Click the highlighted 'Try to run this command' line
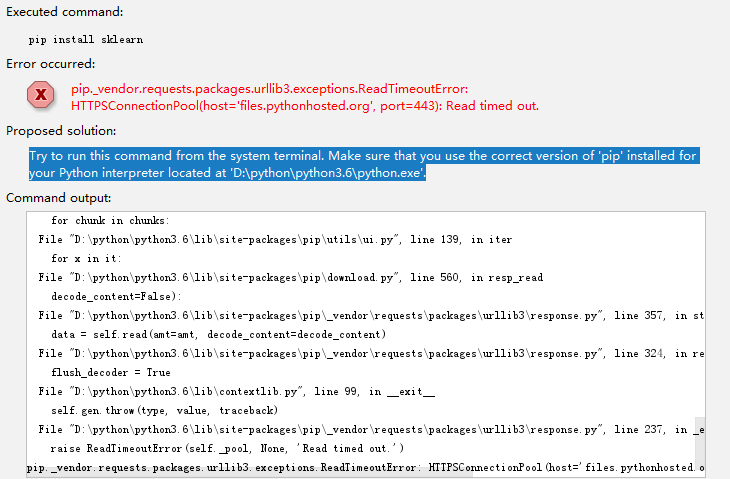The height and width of the screenshot is (479, 730). (x=363, y=156)
